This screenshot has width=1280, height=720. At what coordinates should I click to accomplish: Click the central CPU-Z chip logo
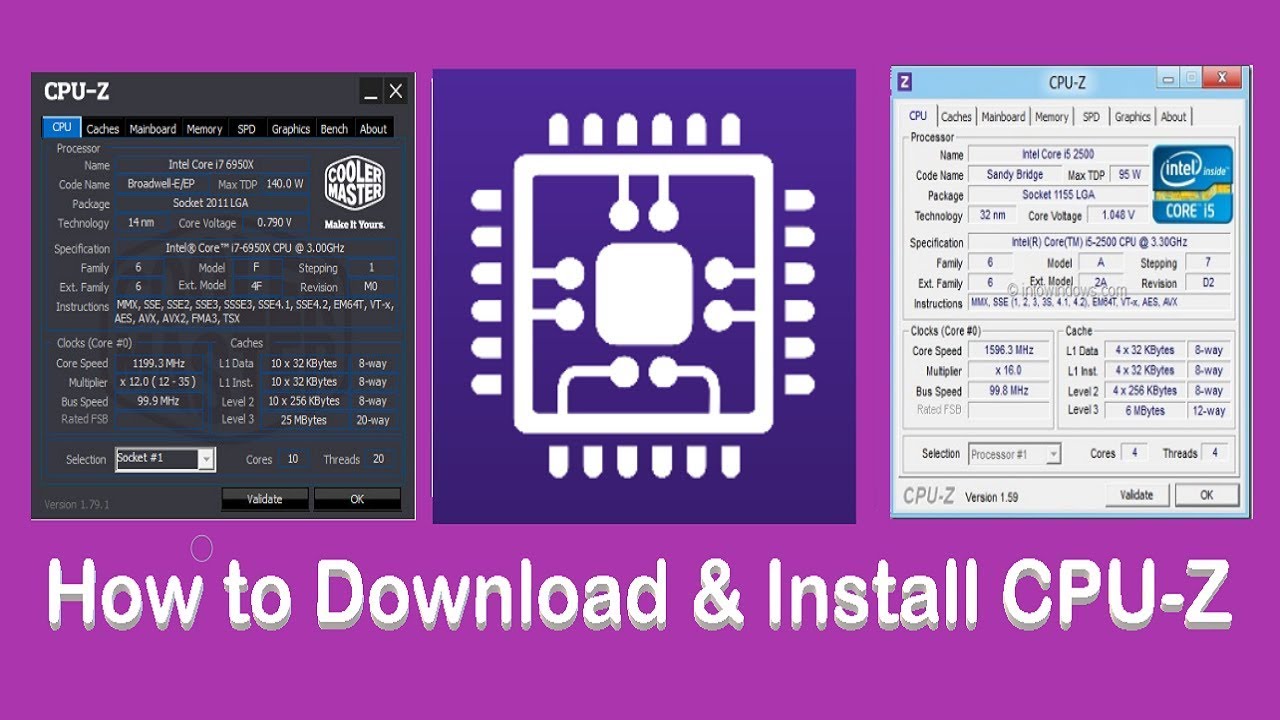pos(644,296)
